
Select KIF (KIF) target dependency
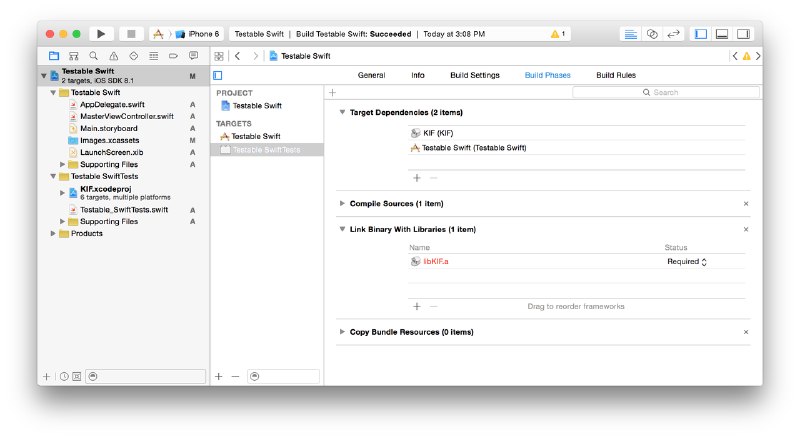tap(577, 133)
